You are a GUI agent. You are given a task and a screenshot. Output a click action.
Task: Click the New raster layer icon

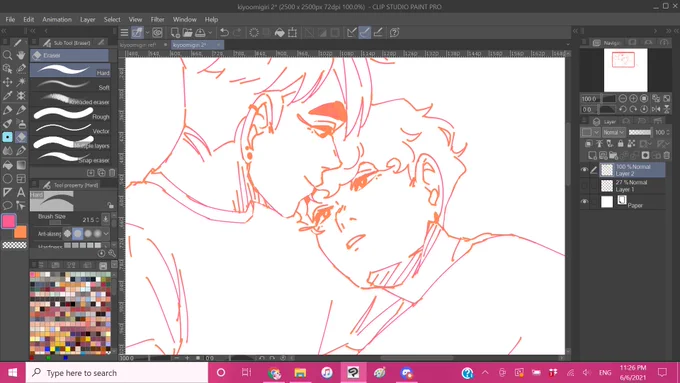click(x=592, y=155)
